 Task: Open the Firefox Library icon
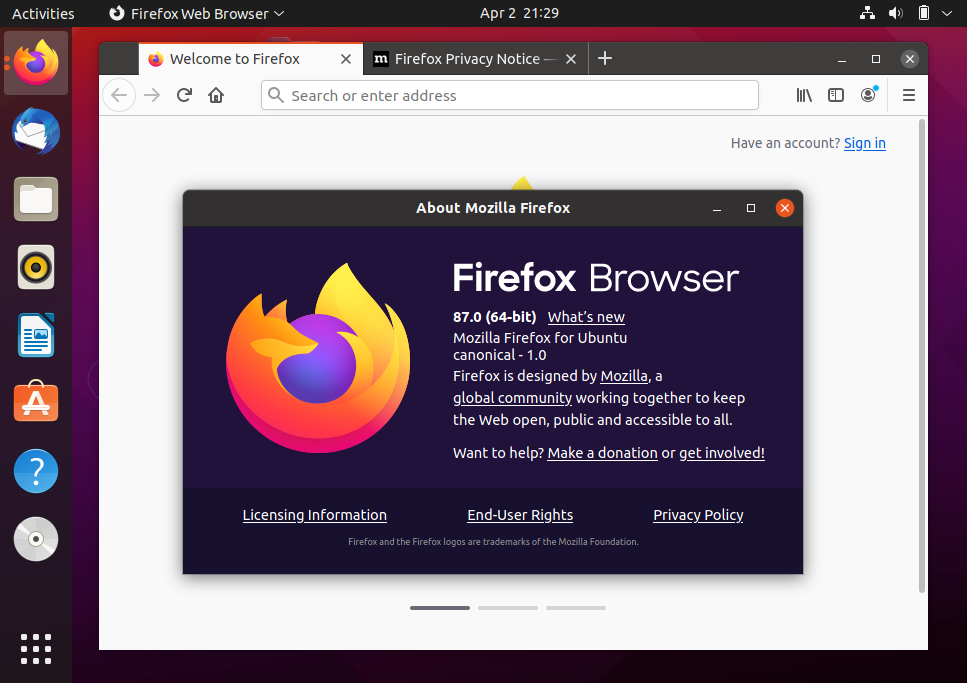[x=803, y=95]
